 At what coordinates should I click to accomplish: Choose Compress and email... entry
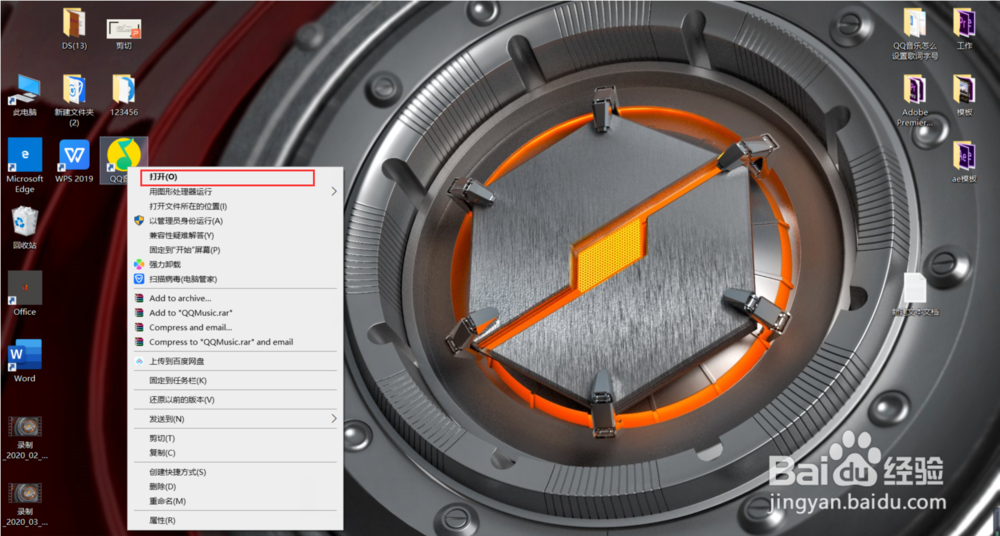tap(235, 327)
